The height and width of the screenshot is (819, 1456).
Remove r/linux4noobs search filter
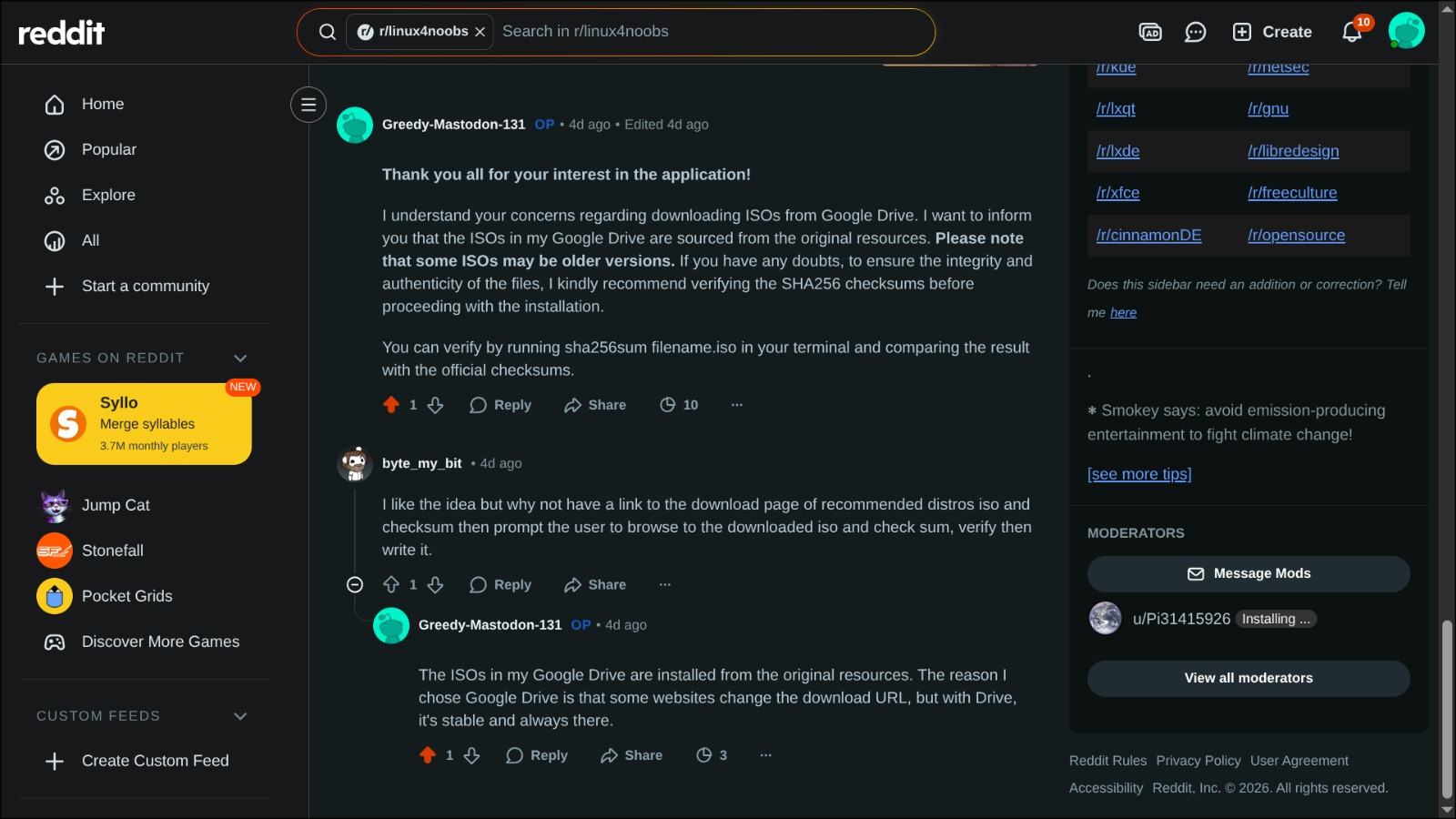[480, 32]
